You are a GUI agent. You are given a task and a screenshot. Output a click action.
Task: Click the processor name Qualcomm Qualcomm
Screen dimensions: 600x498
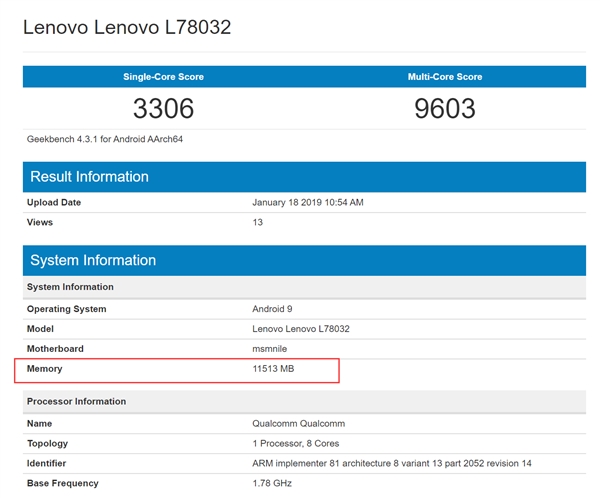pyautogui.click(x=298, y=423)
